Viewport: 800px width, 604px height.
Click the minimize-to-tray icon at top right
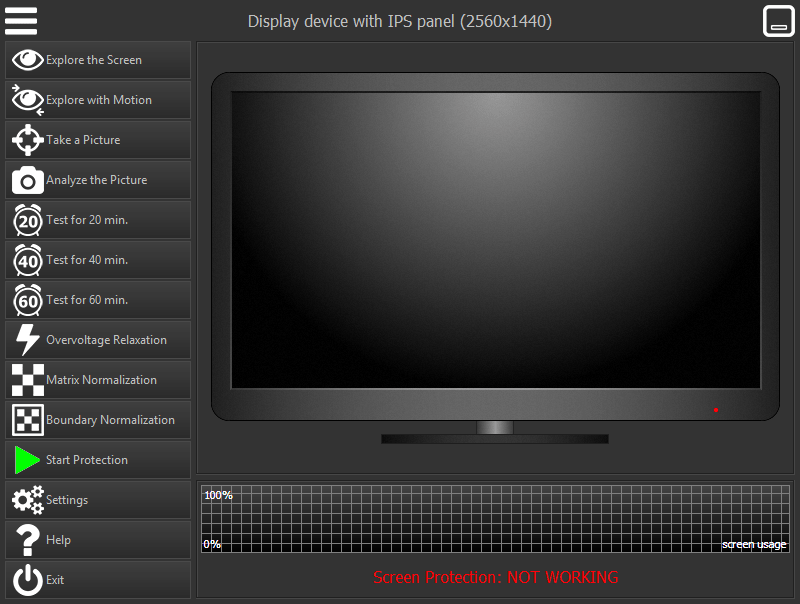pos(778,21)
